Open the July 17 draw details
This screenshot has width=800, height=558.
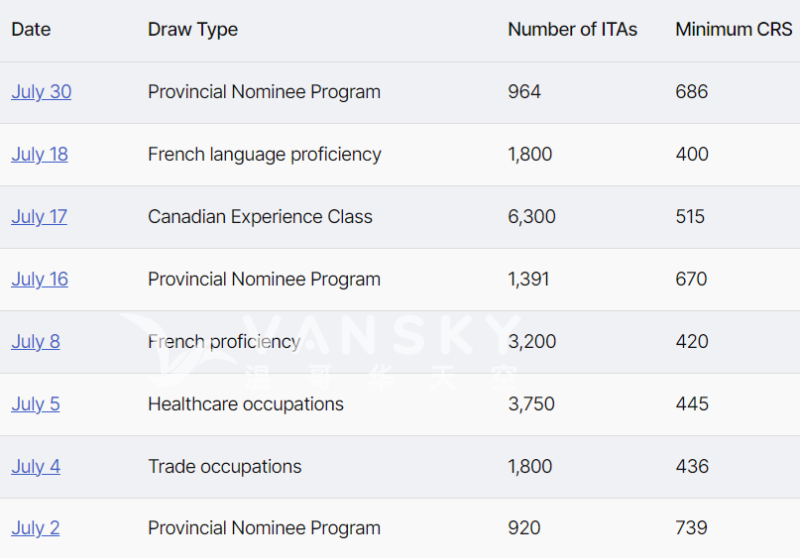39,217
